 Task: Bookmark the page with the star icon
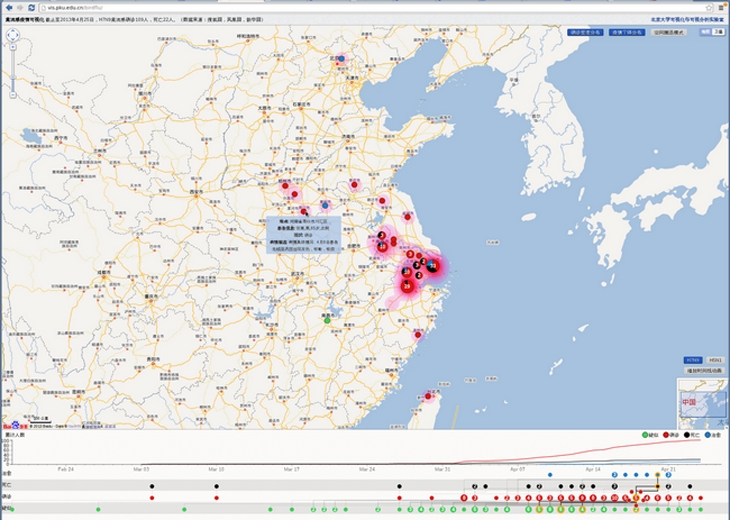[709, 7]
